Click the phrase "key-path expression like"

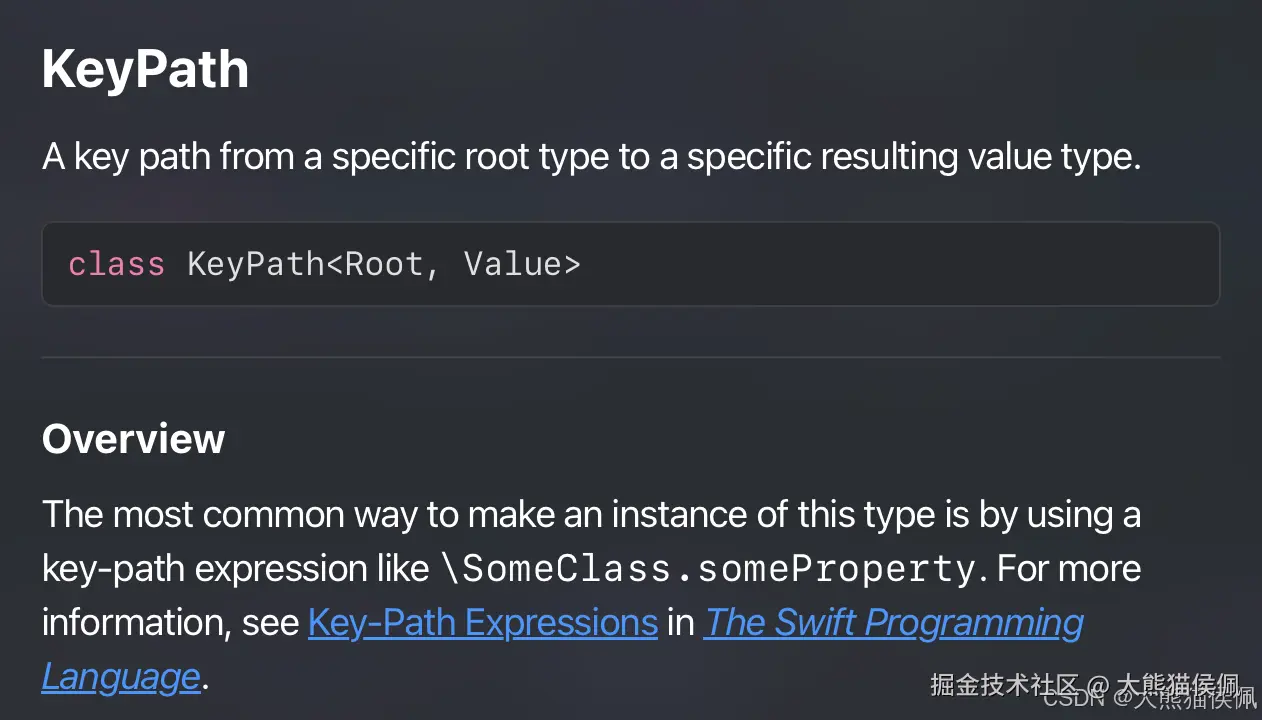[235, 569]
